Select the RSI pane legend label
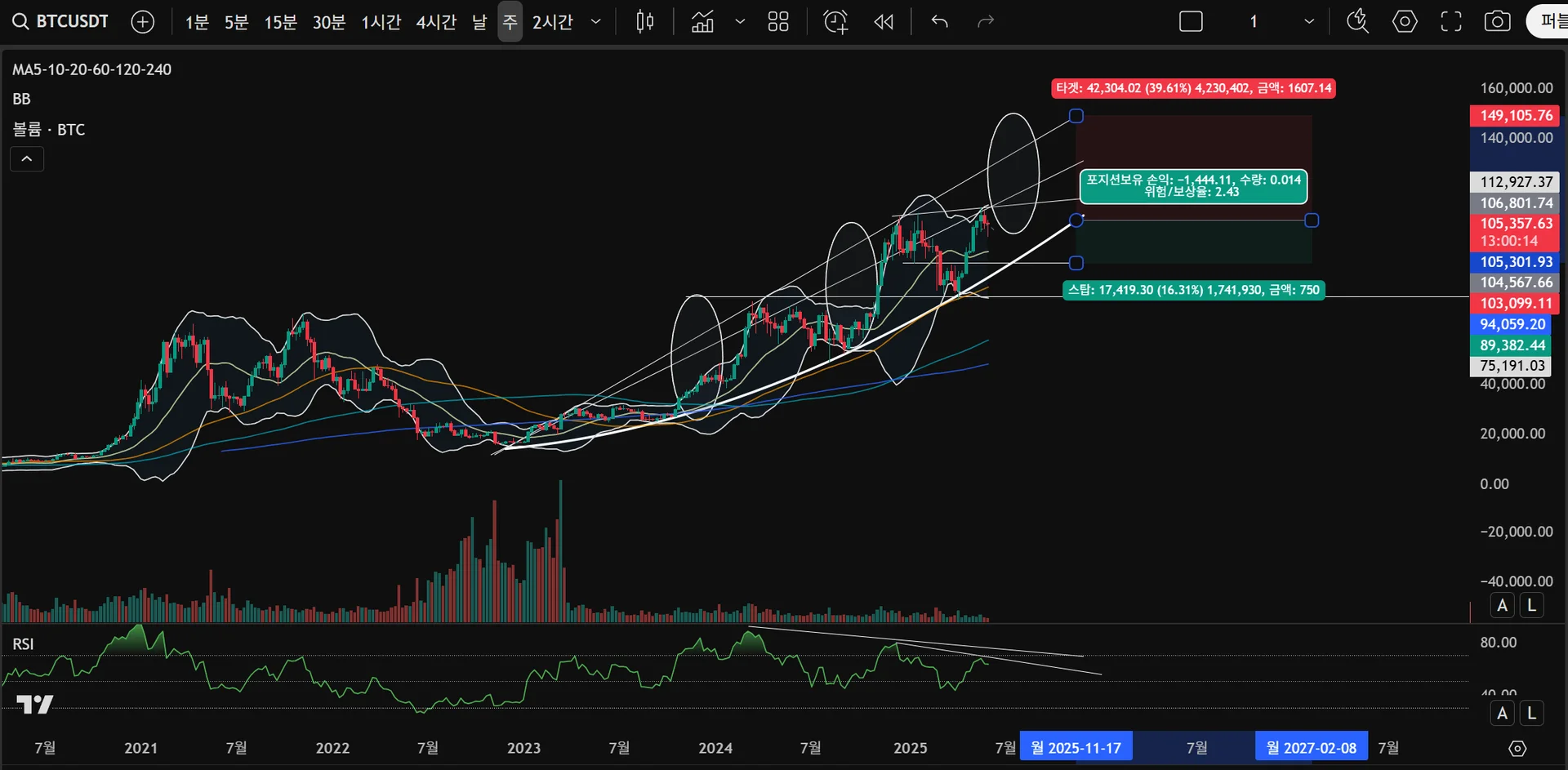This screenshot has height=770, width=1568. 24,644
